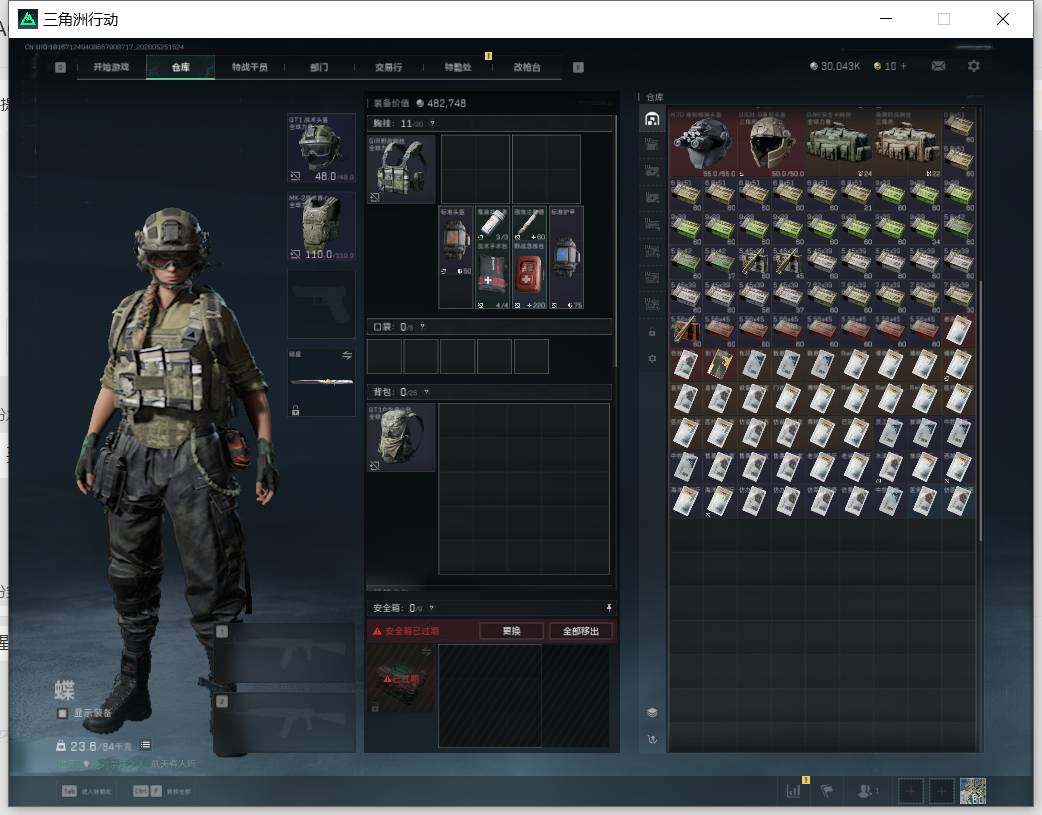
Task: Click primary weapon slot 2
Action: (284, 725)
